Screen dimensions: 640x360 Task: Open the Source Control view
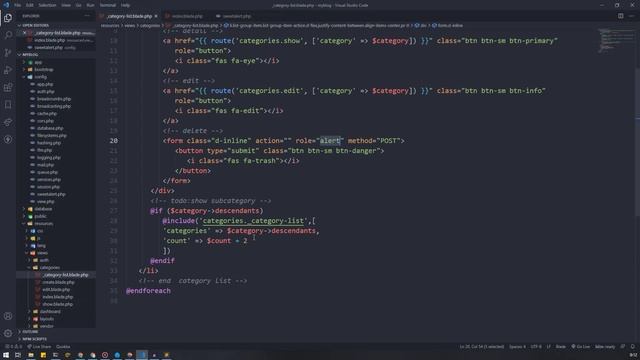coord(8,53)
